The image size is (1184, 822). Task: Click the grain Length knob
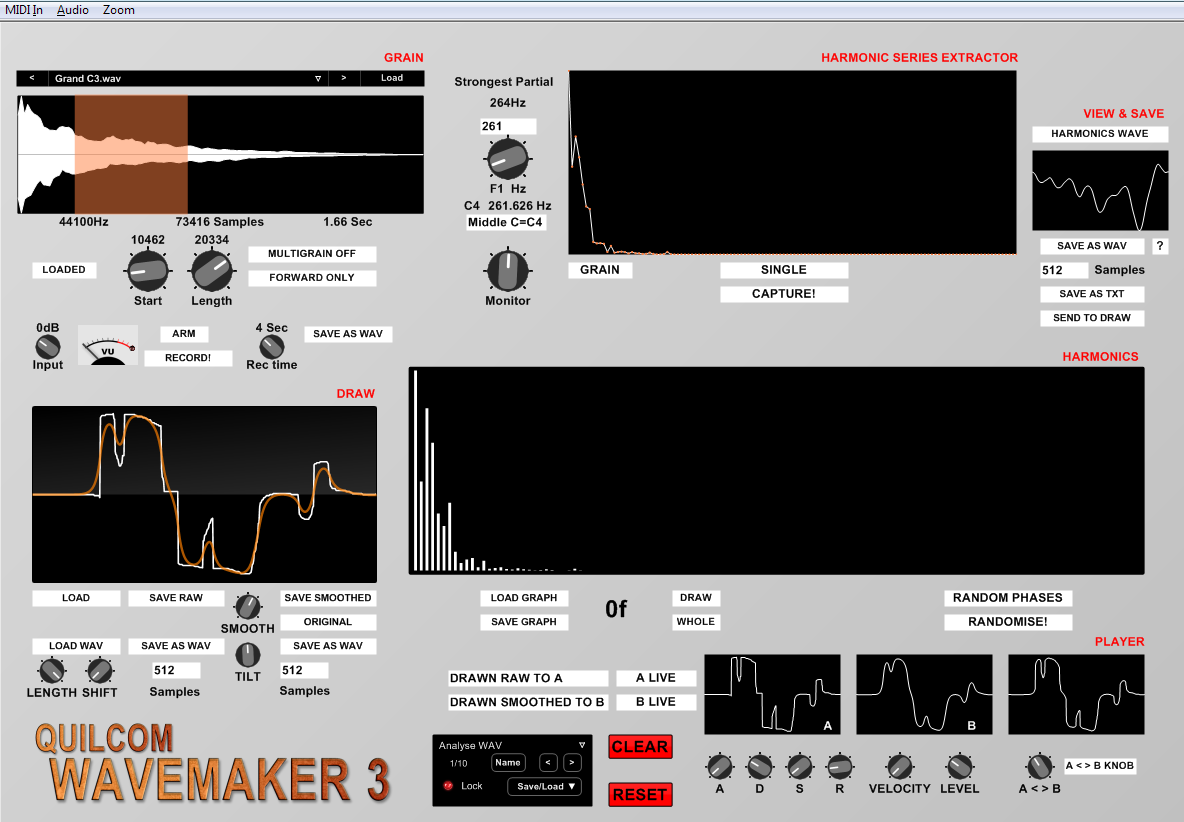(211, 270)
